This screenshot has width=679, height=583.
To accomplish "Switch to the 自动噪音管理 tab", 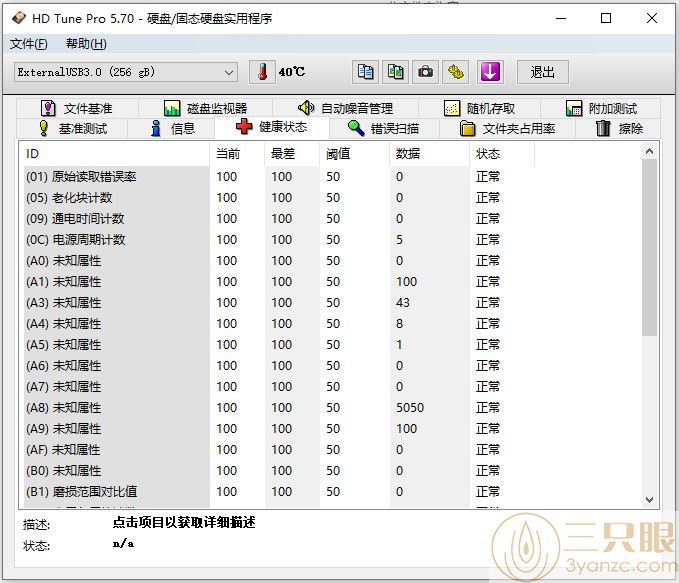I will coord(346,108).
